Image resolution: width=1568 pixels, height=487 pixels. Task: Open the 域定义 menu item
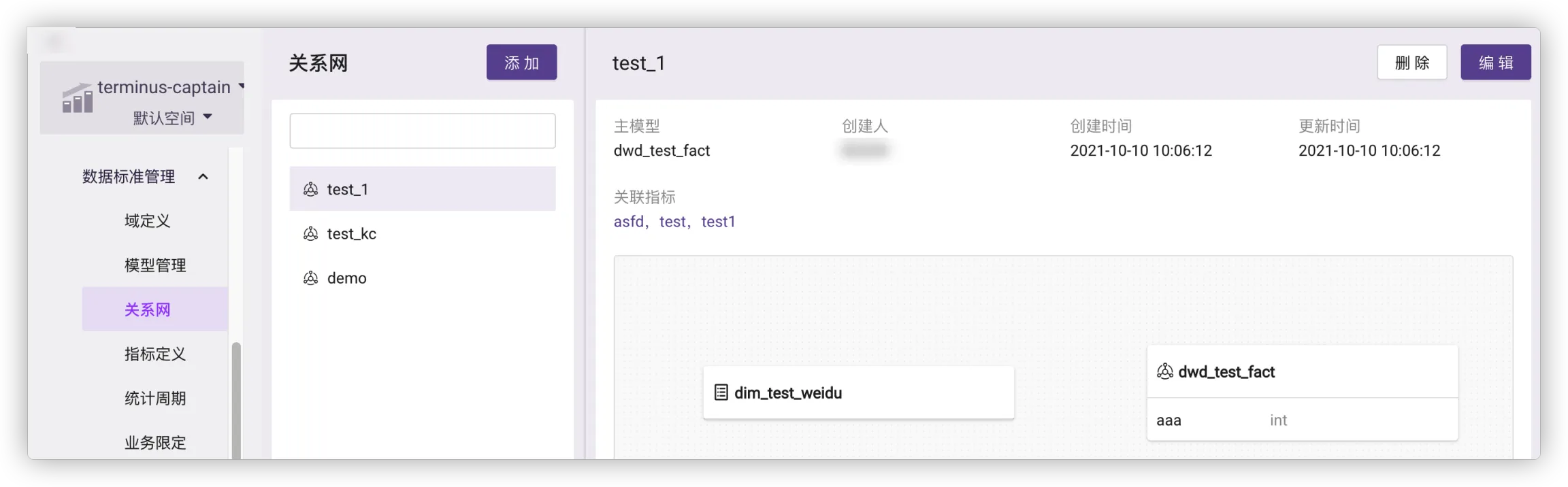coord(148,221)
